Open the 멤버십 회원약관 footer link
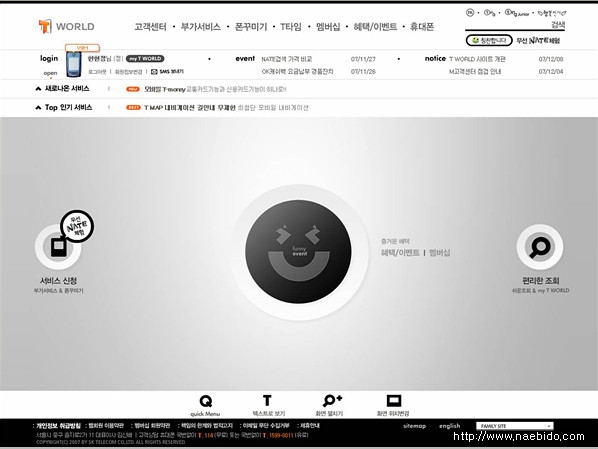Viewport: 598px width, 449px height. pos(152,425)
